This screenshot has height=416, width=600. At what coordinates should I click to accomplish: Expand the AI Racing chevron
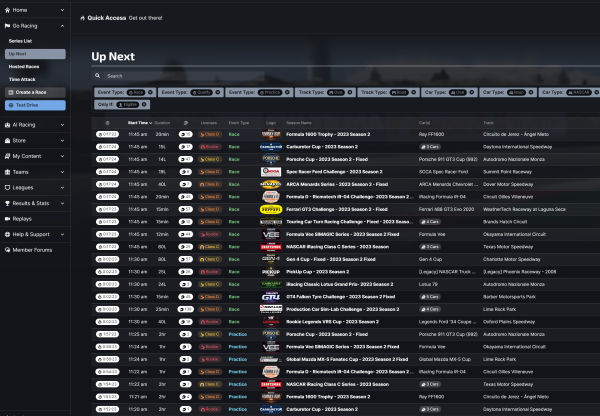click(x=62, y=125)
